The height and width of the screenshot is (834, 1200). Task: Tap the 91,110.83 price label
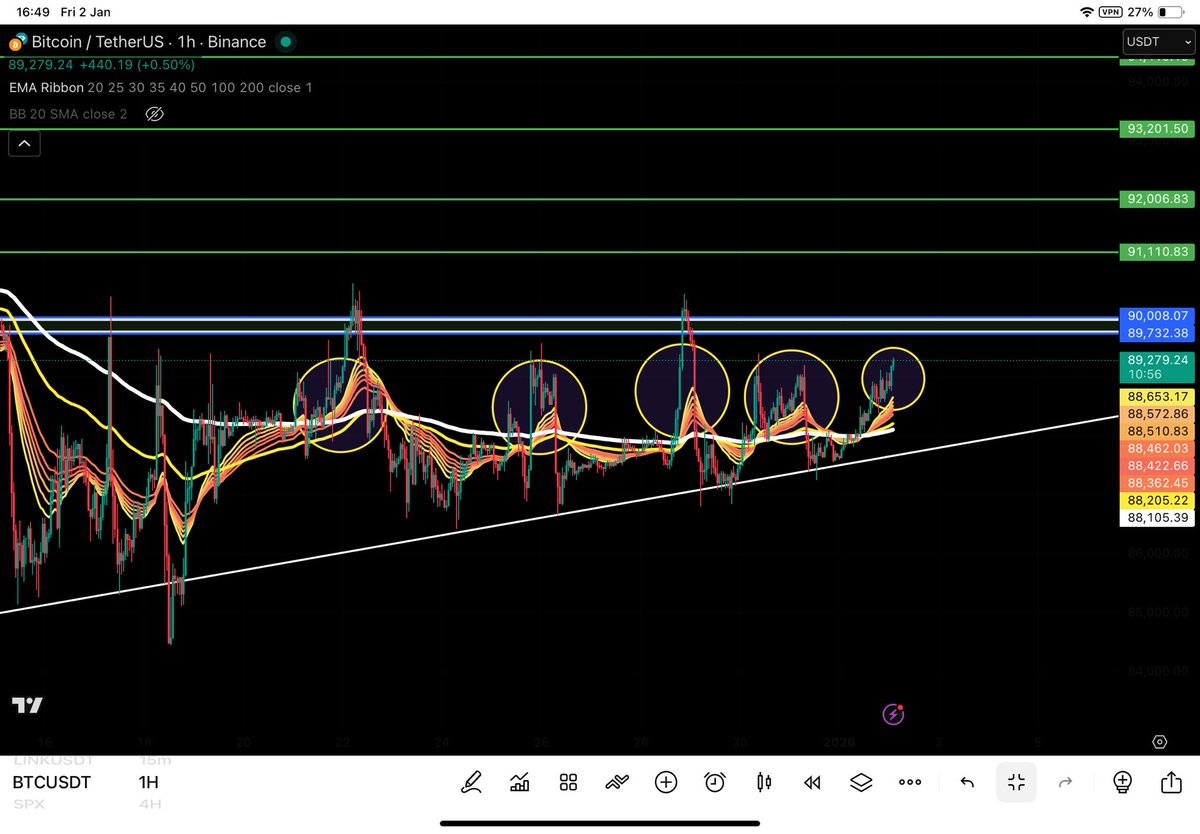pyautogui.click(x=1158, y=252)
